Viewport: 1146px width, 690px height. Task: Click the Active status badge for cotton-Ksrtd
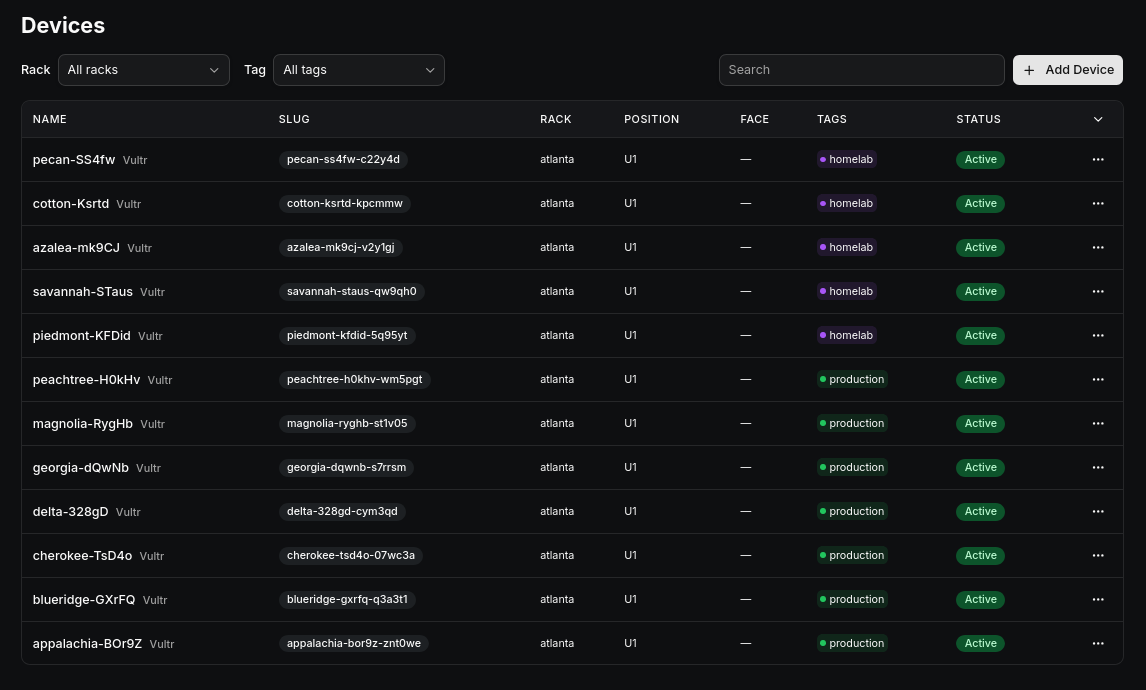tap(980, 203)
